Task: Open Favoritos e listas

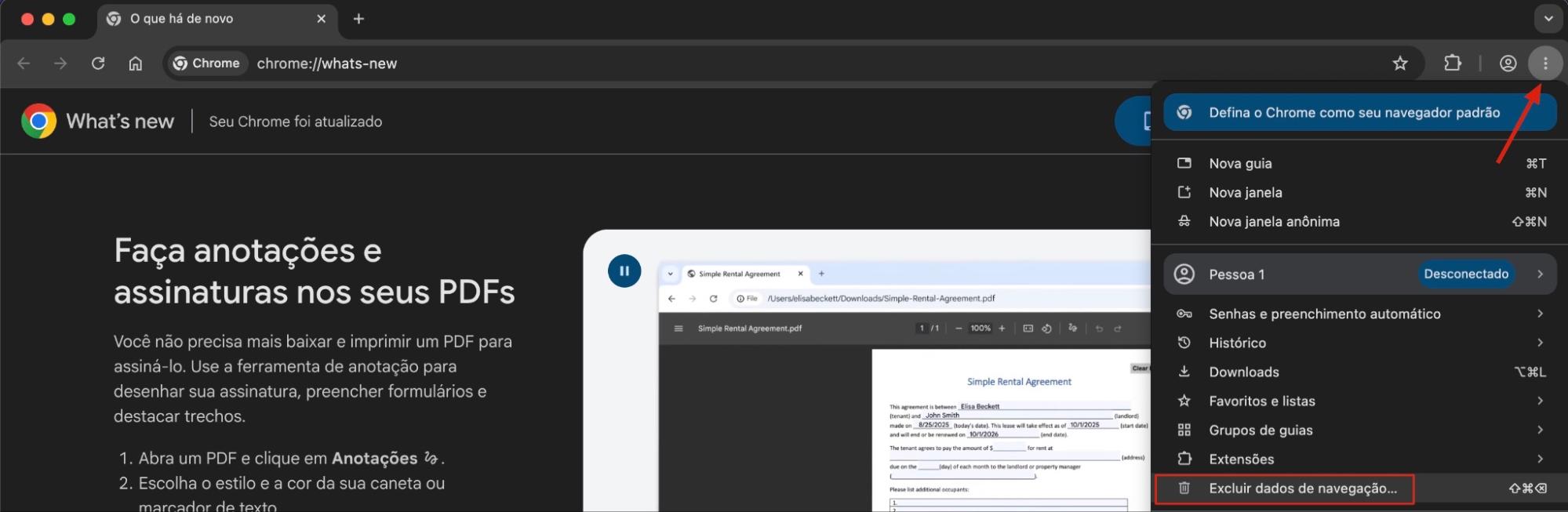Action: 1359,401
